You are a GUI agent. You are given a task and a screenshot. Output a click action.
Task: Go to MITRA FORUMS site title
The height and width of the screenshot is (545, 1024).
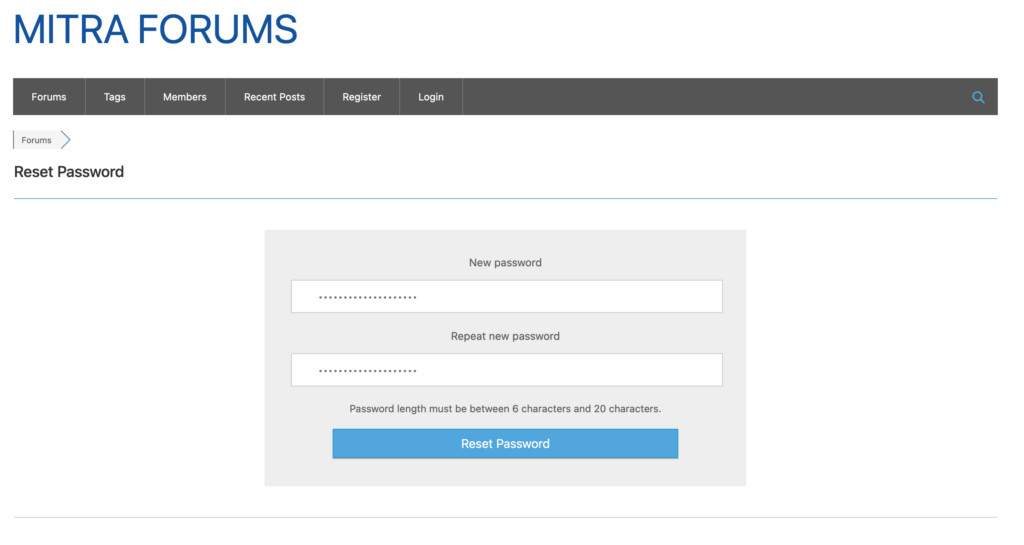coord(155,29)
